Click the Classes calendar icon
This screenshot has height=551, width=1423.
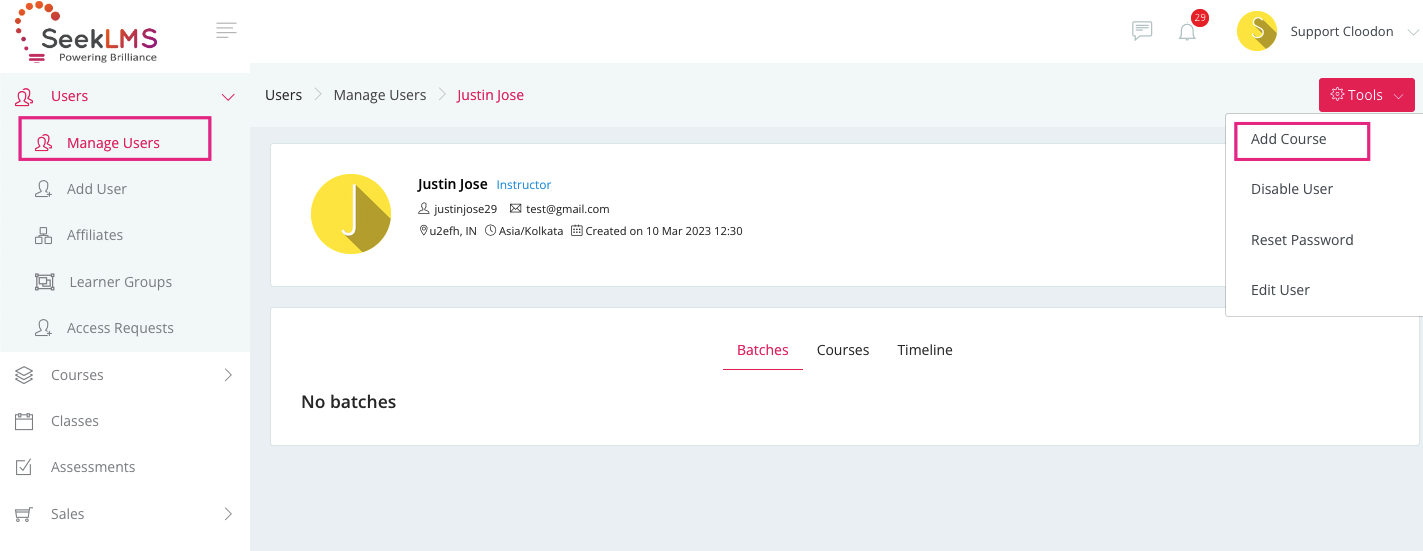[x=25, y=421]
